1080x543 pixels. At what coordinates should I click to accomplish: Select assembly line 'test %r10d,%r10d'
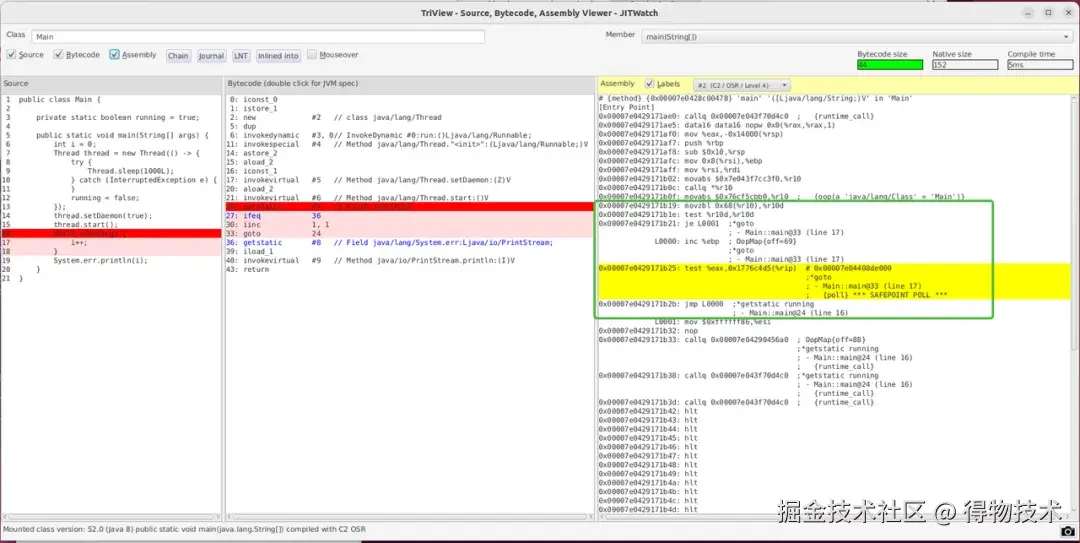click(x=676, y=214)
